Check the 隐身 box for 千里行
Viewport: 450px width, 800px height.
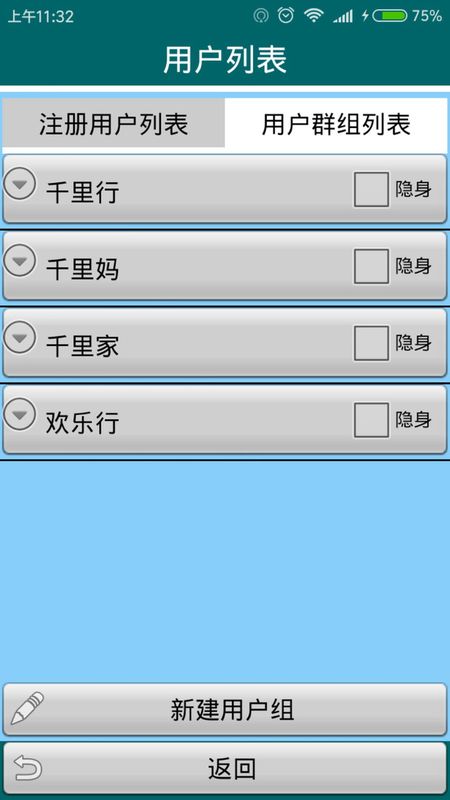pyautogui.click(x=371, y=189)
